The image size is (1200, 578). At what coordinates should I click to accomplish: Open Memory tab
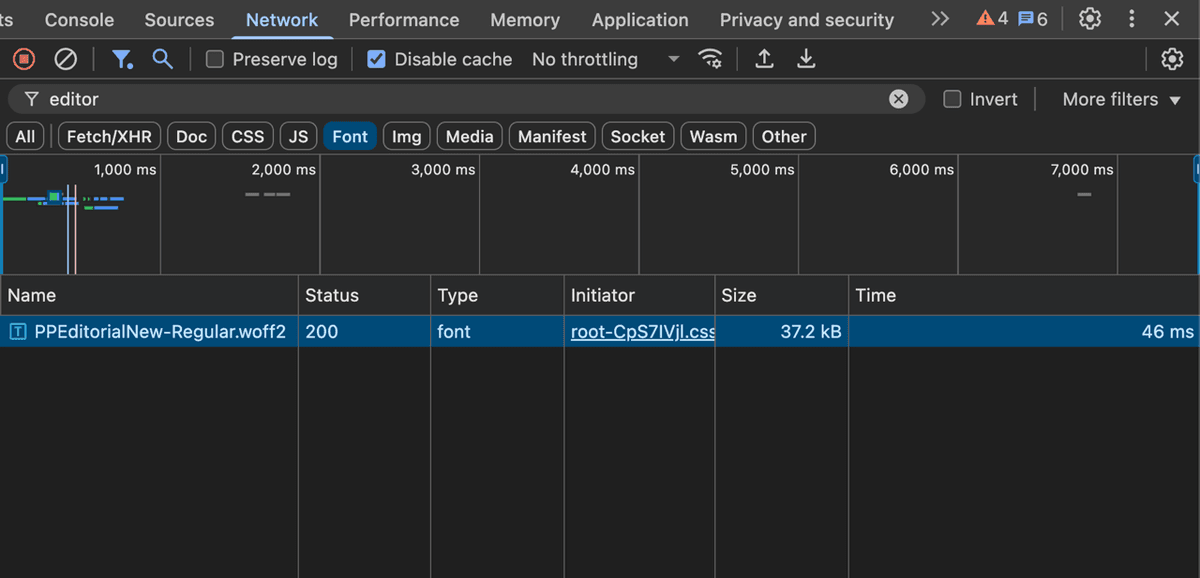click(x=525, y=20)
